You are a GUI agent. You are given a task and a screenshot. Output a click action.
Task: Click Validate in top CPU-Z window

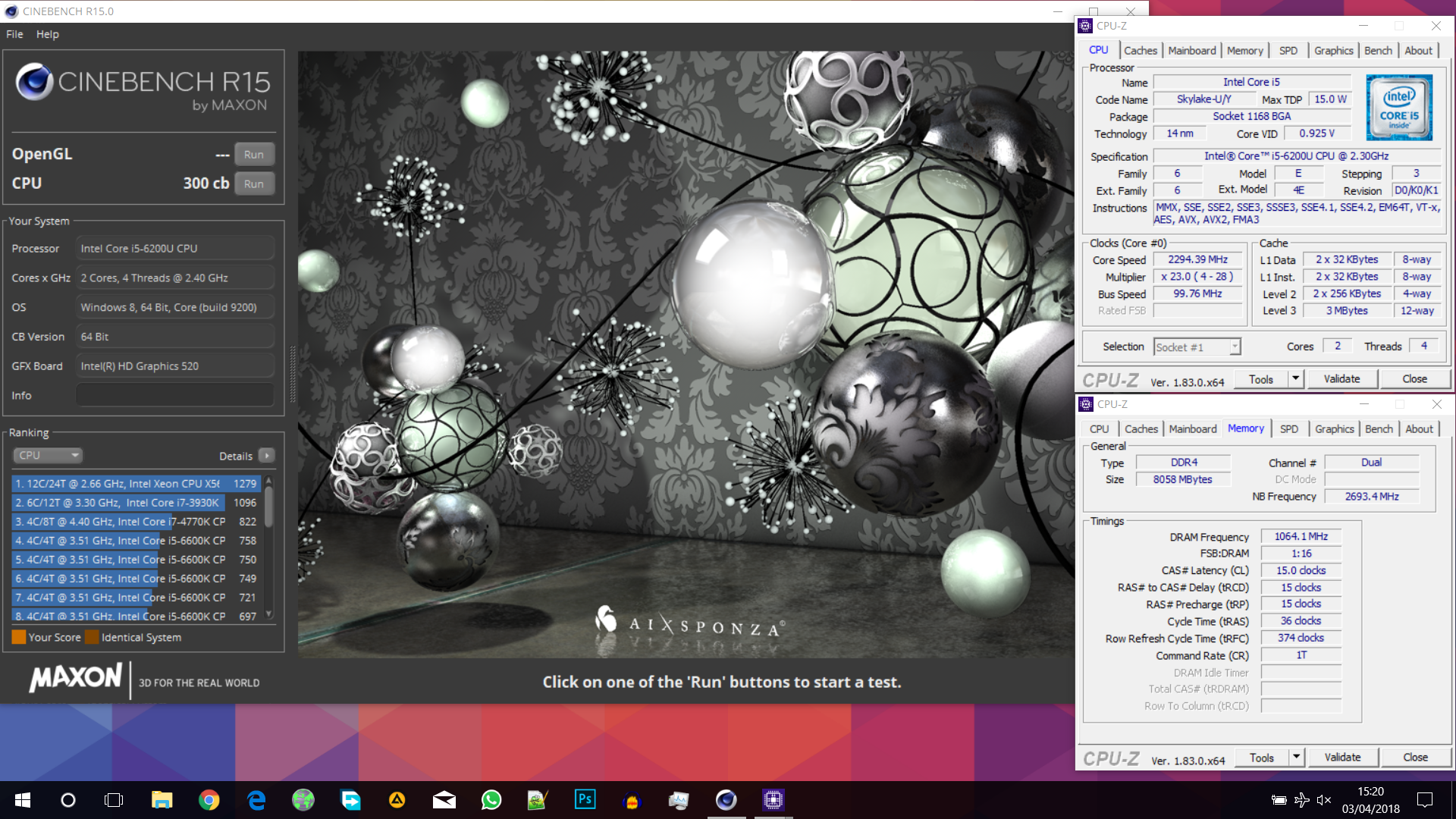(1341, 379)
